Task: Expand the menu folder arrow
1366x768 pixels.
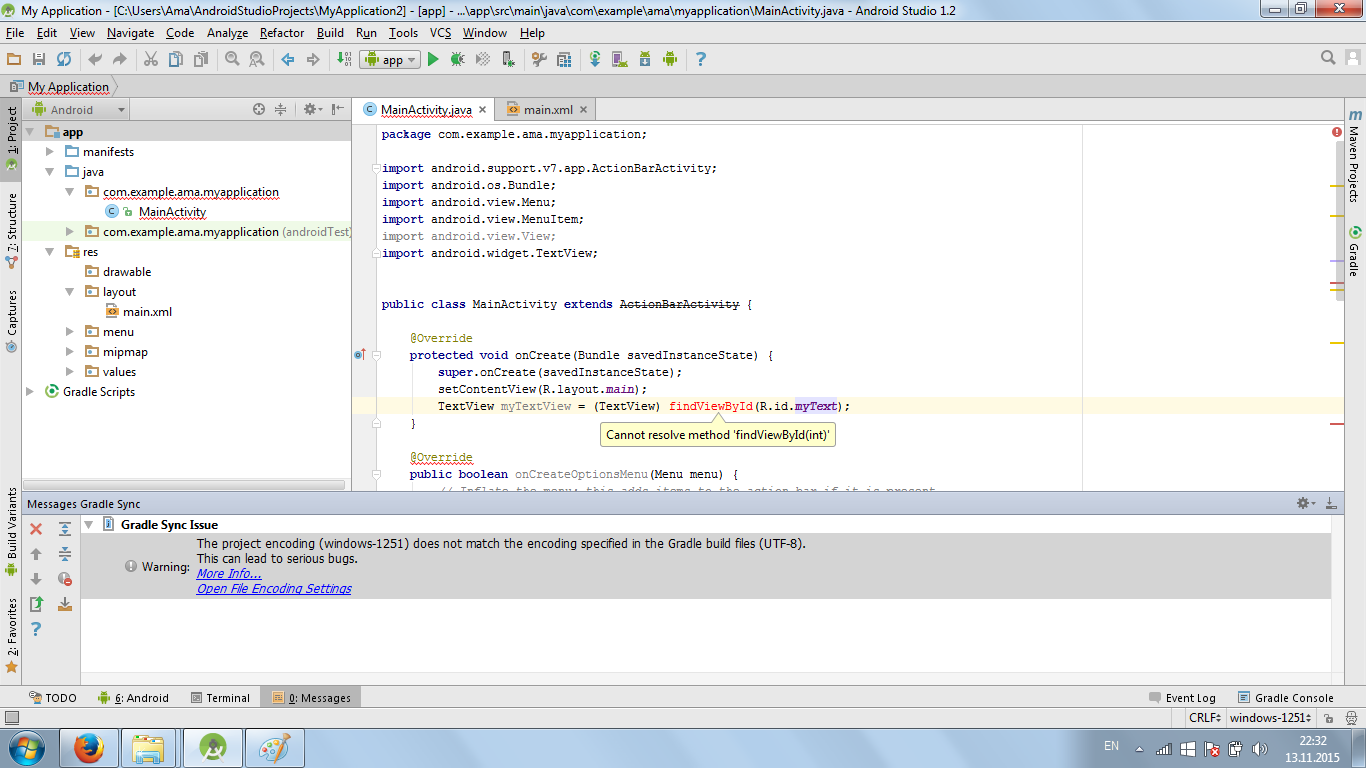Action: point(70,332)
